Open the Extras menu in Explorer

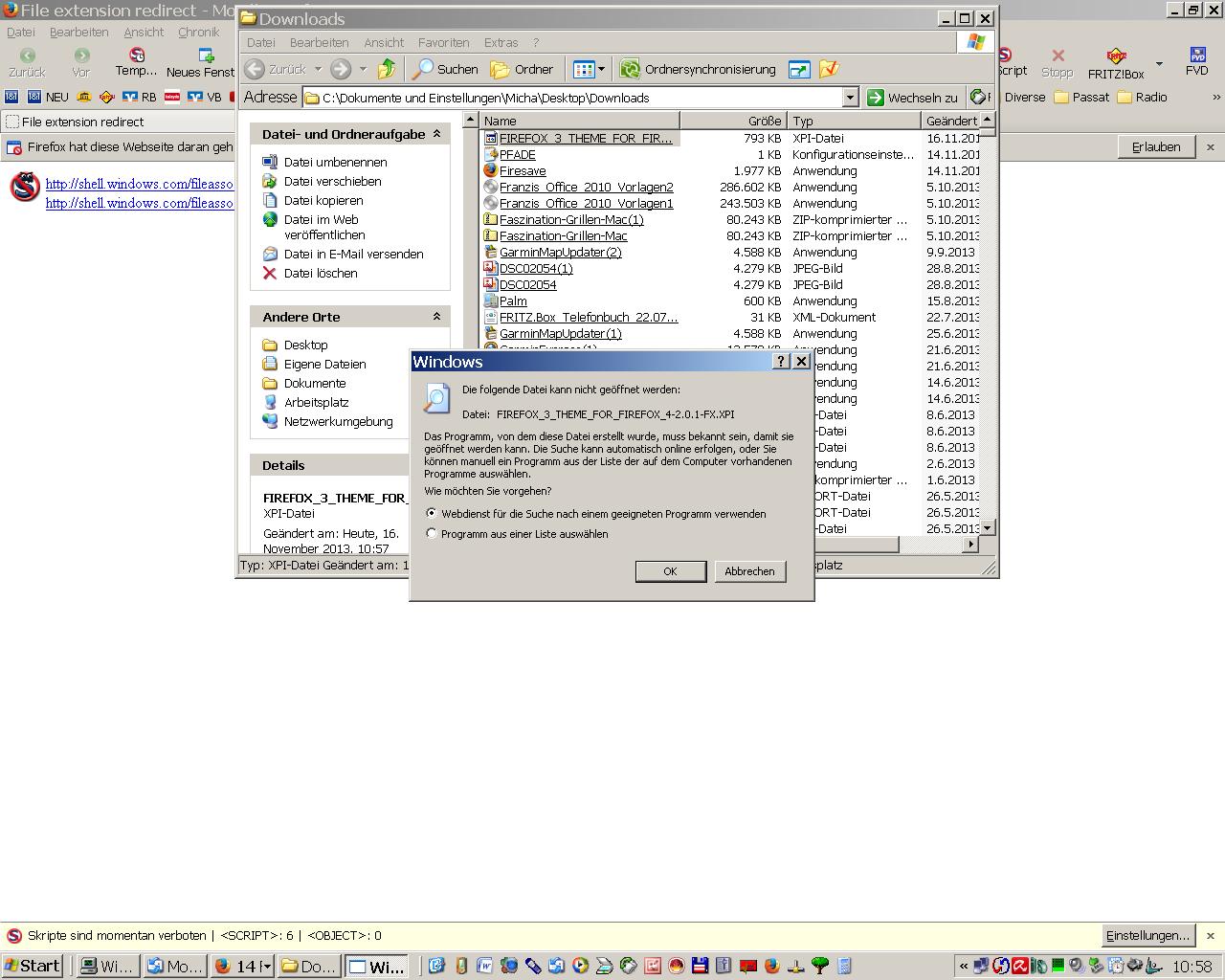tap(501, 42)
